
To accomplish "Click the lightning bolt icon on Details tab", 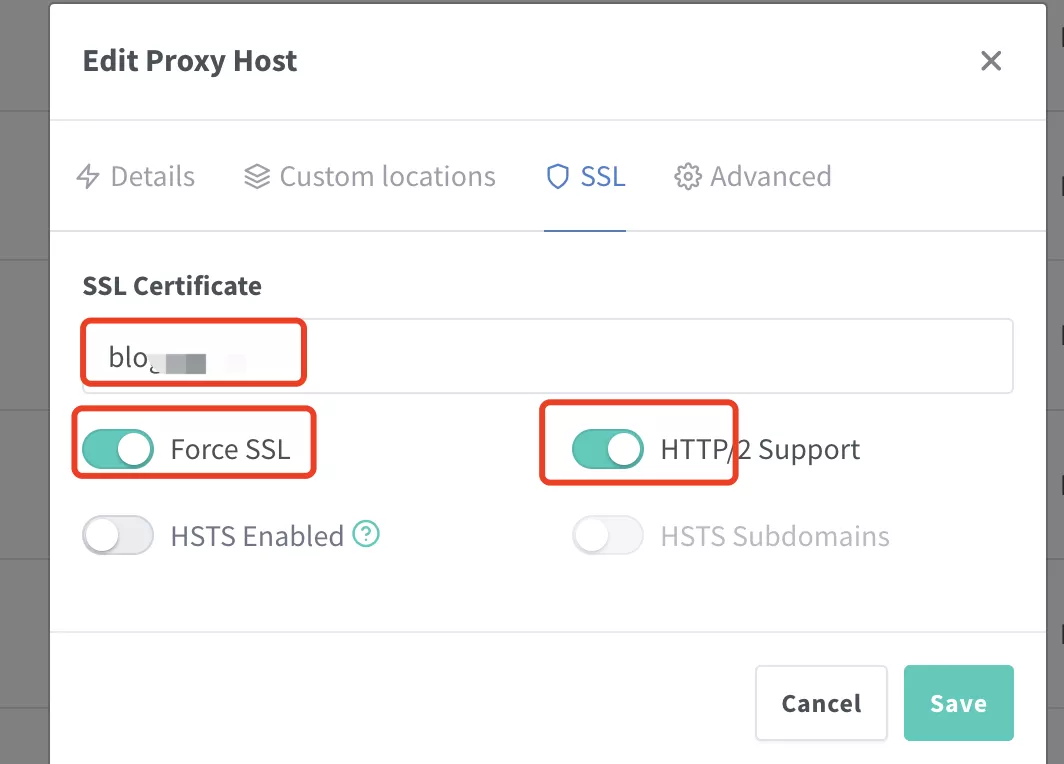I will tap(89, 176).
